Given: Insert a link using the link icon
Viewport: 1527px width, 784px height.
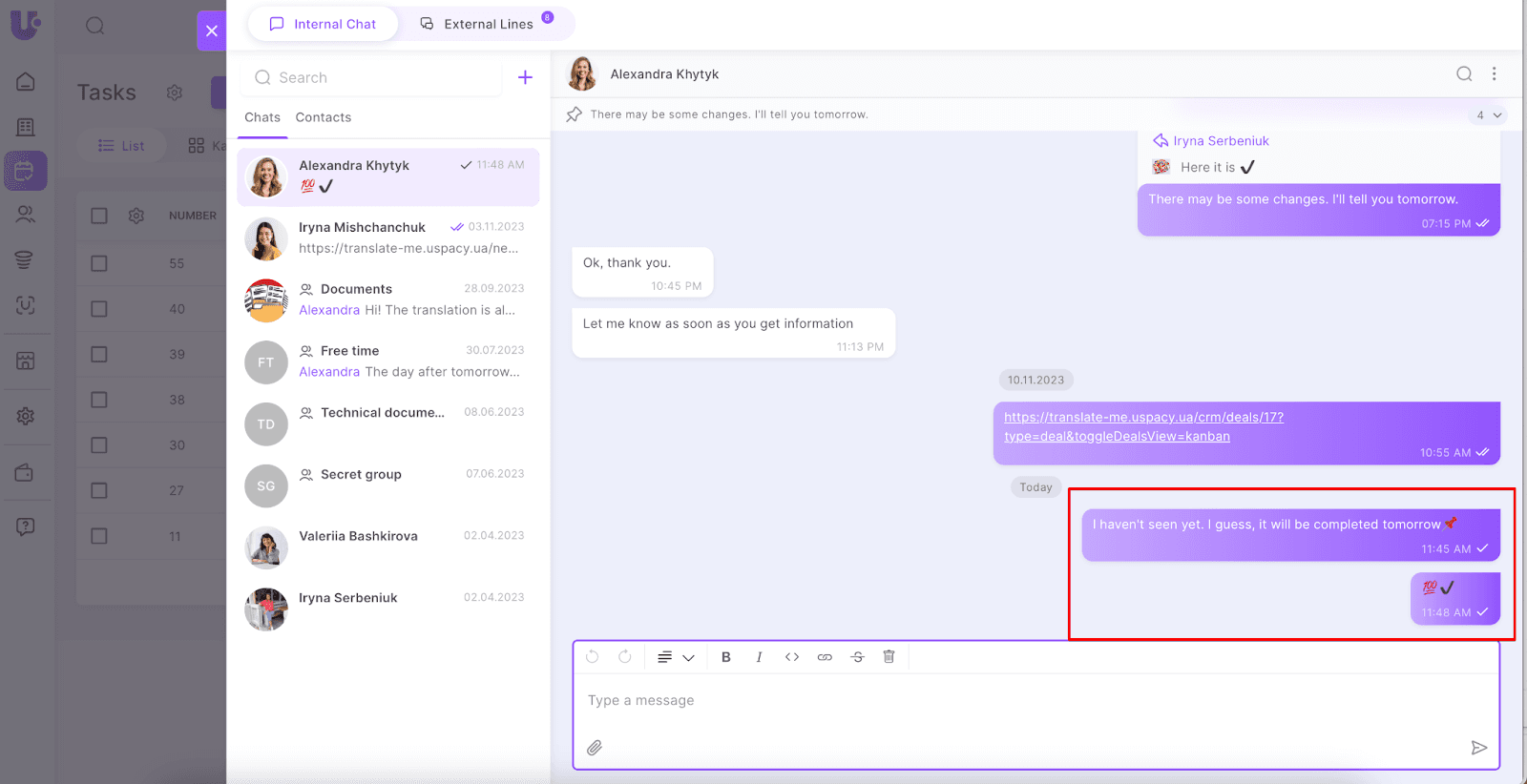Looking at the screenshot, I should click(x=825, y=657).
